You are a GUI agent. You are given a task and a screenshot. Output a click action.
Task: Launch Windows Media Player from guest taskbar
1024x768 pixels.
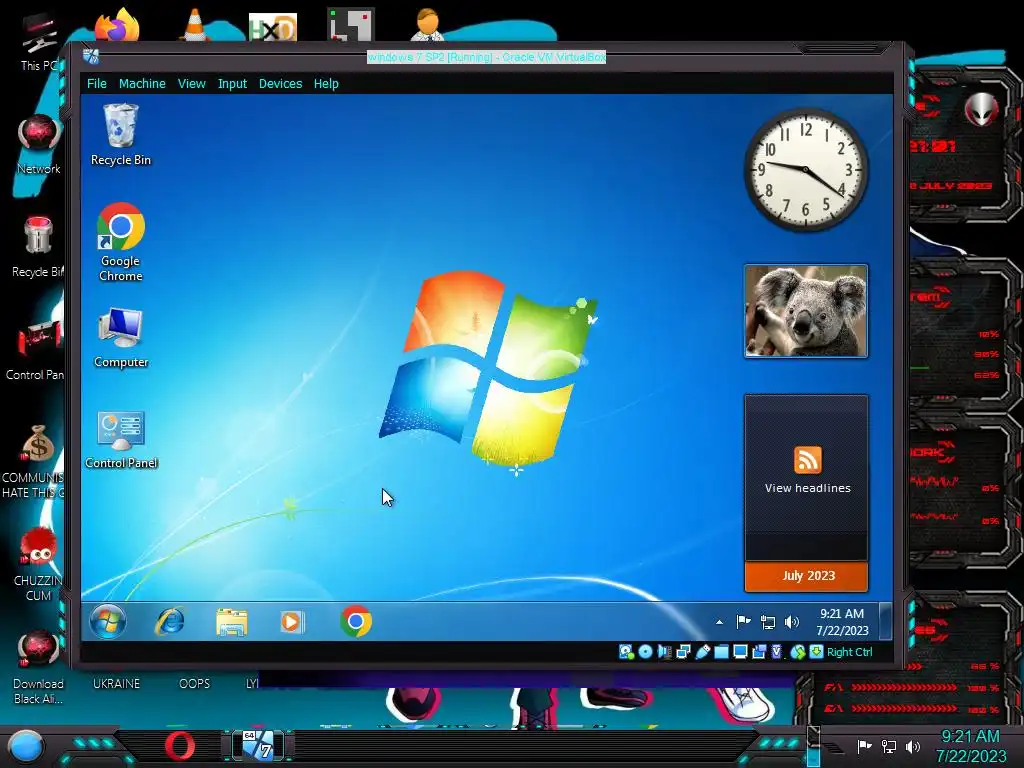[292, 622]
